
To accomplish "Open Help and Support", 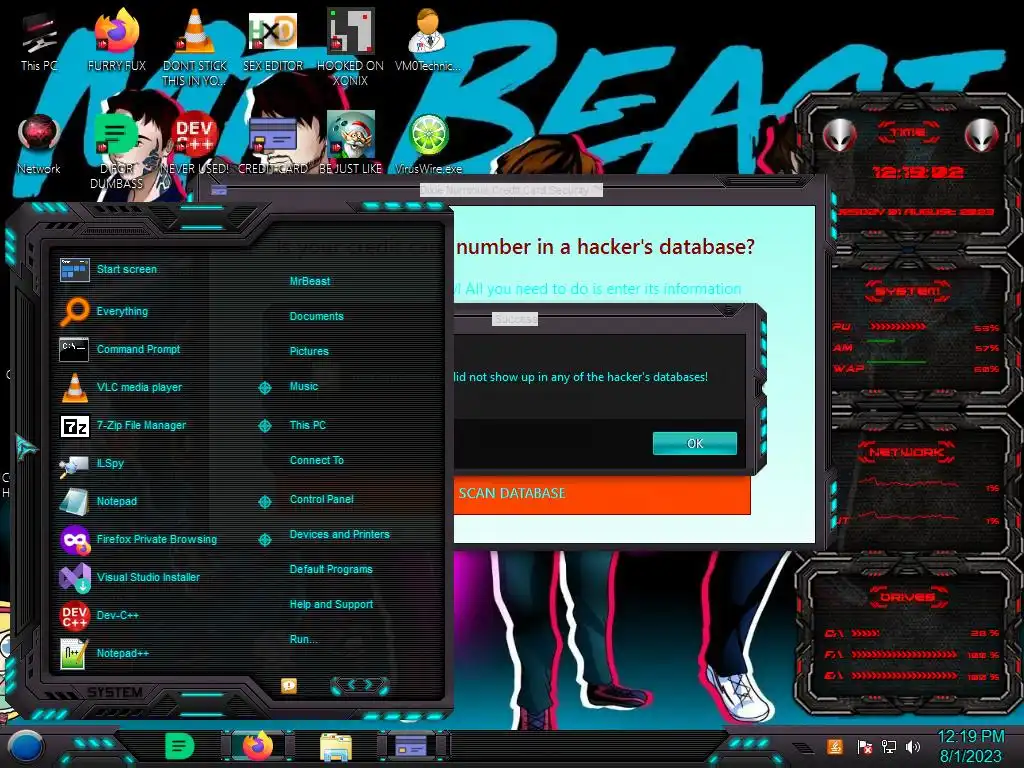I will (x=331, y=605).
